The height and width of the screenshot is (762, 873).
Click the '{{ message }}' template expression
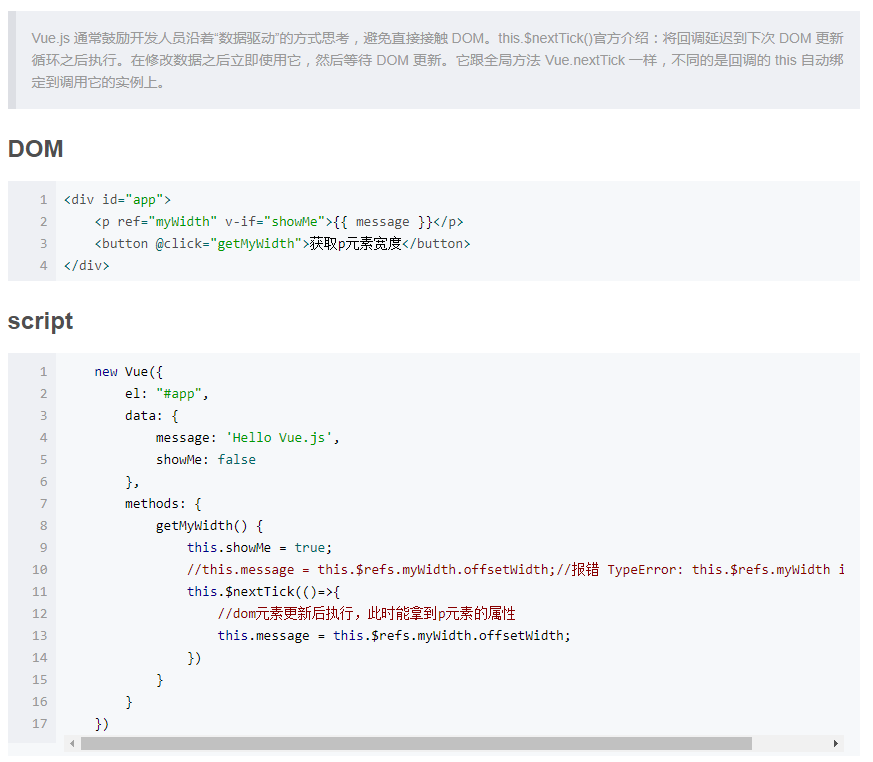(383, 222)
